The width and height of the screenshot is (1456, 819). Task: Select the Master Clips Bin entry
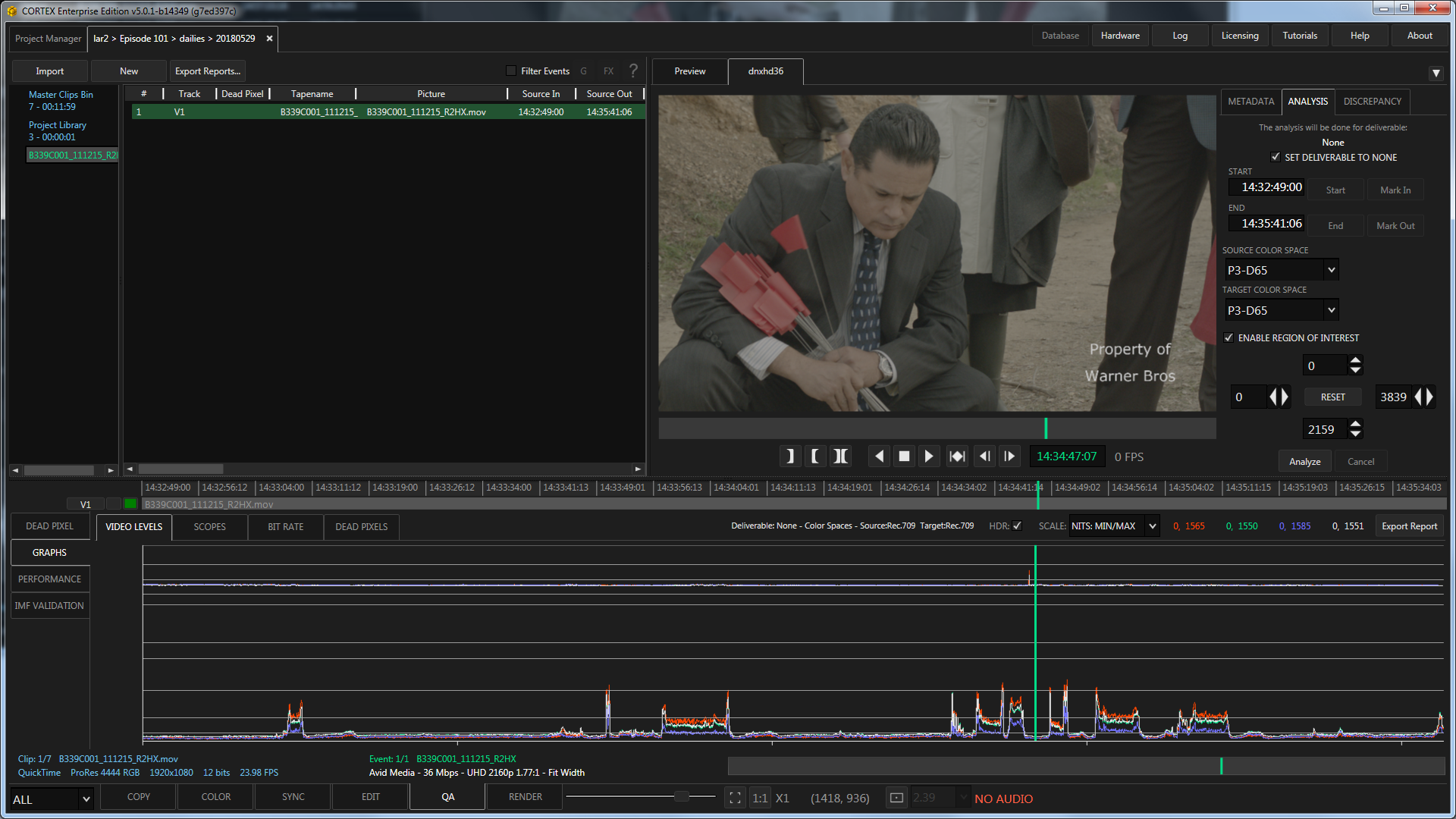[x=61, y=100]
